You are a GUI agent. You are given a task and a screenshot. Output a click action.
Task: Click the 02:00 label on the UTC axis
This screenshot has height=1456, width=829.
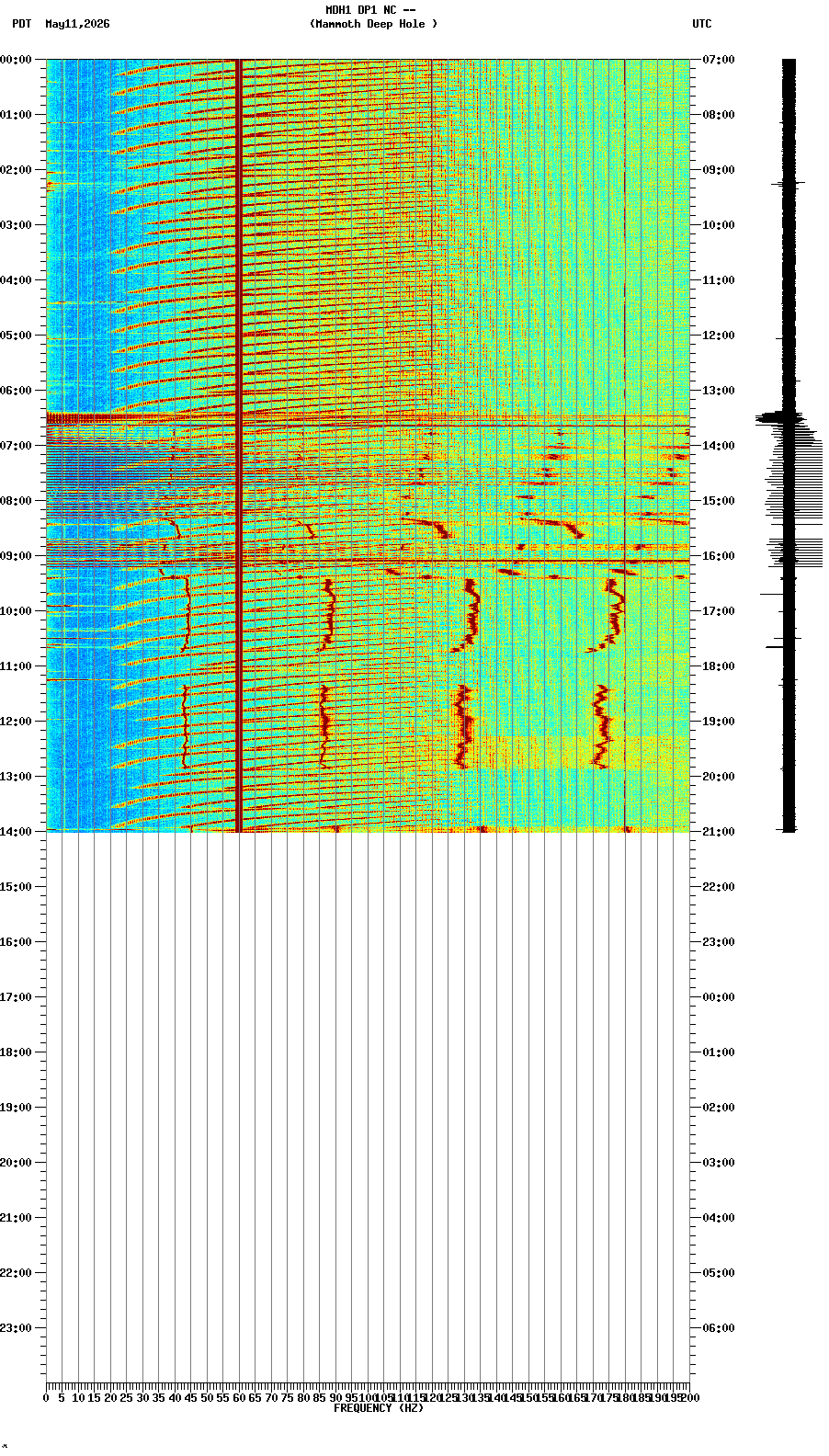click(719, 1108)
